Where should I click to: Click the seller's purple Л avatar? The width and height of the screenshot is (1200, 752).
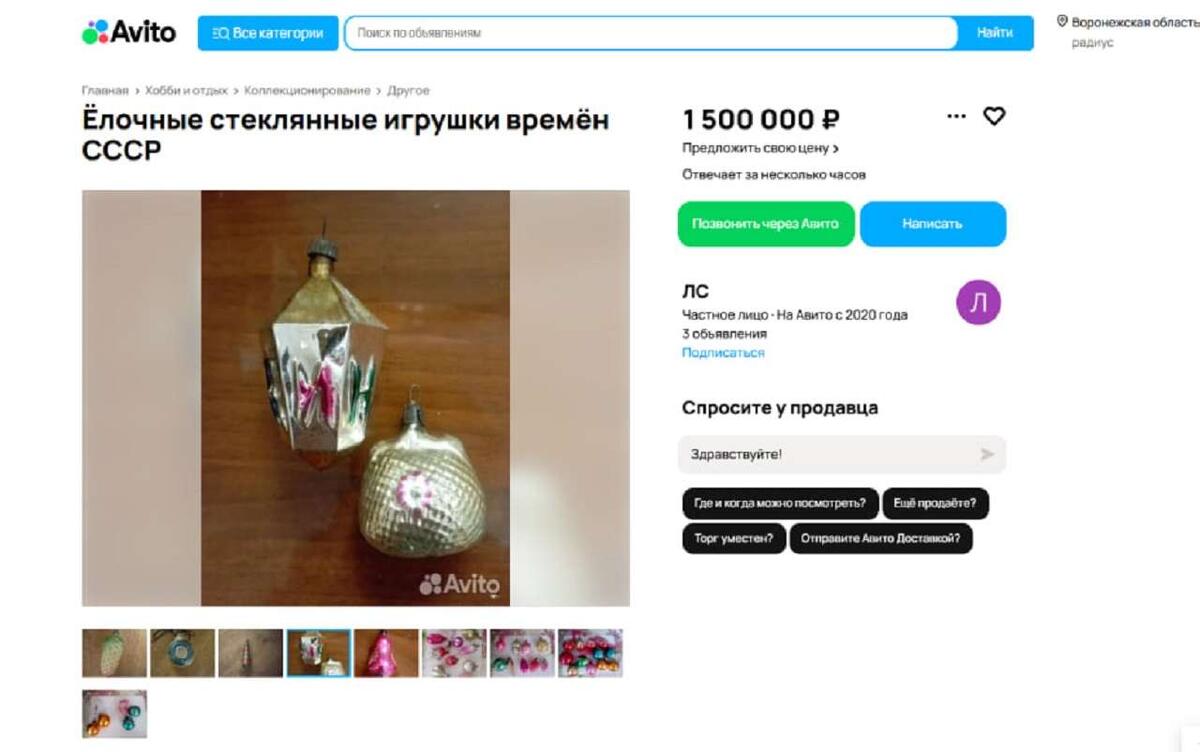[x=978, y=303]
